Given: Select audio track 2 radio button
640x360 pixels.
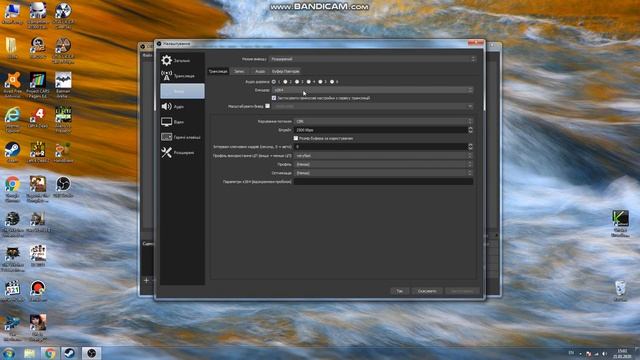Looking at the screenshot, I should click(285, 82).
